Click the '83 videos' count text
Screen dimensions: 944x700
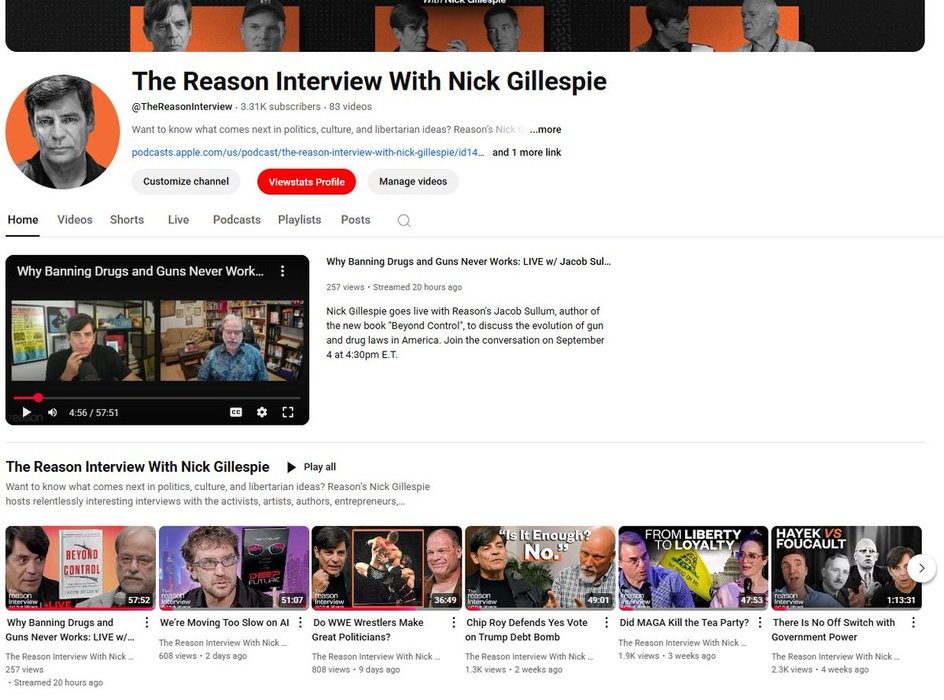(x=350, y=107)
